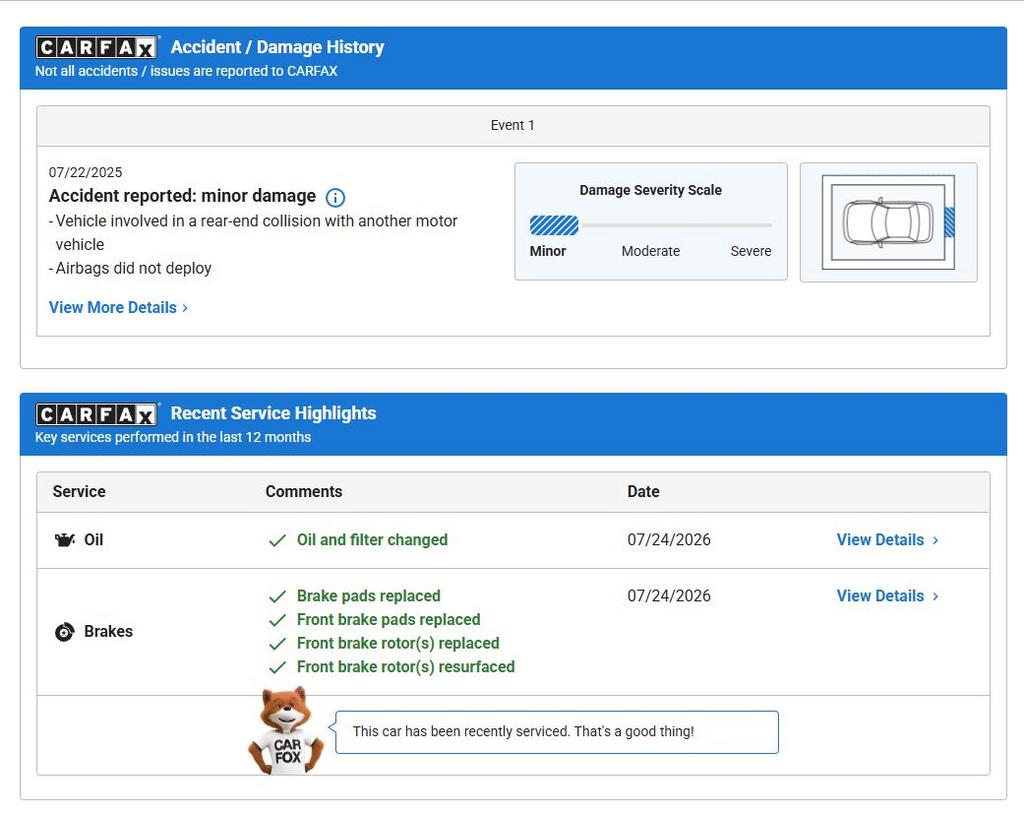Click the chevron after Oil View Details
The width and height of the screenshot is (1024, 813).
pos(935,541)
